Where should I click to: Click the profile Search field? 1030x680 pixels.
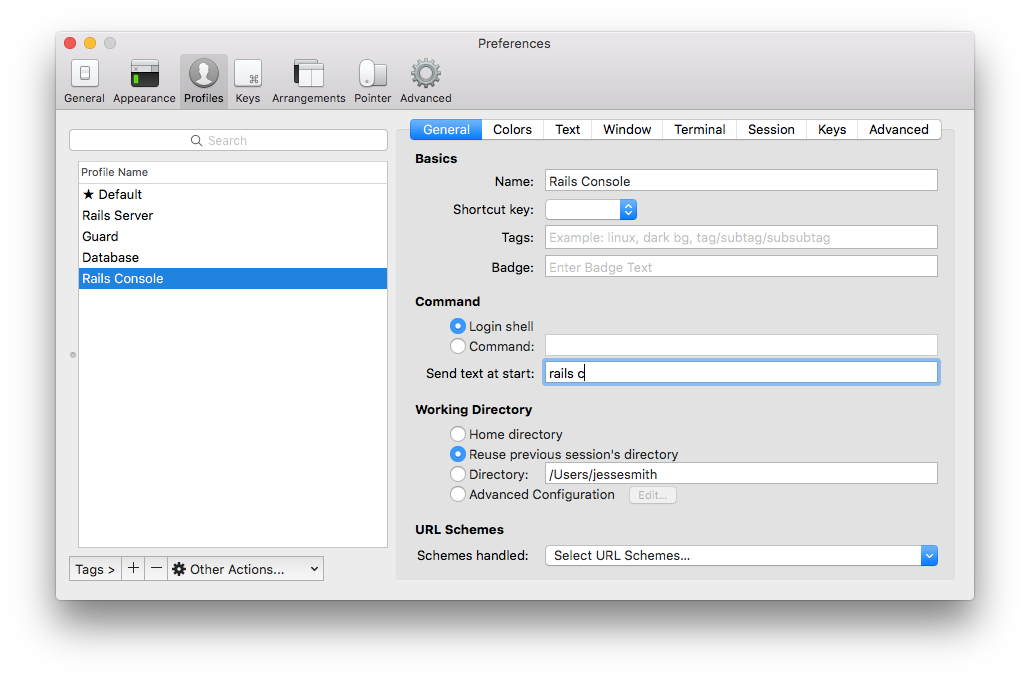coord(229,140)
